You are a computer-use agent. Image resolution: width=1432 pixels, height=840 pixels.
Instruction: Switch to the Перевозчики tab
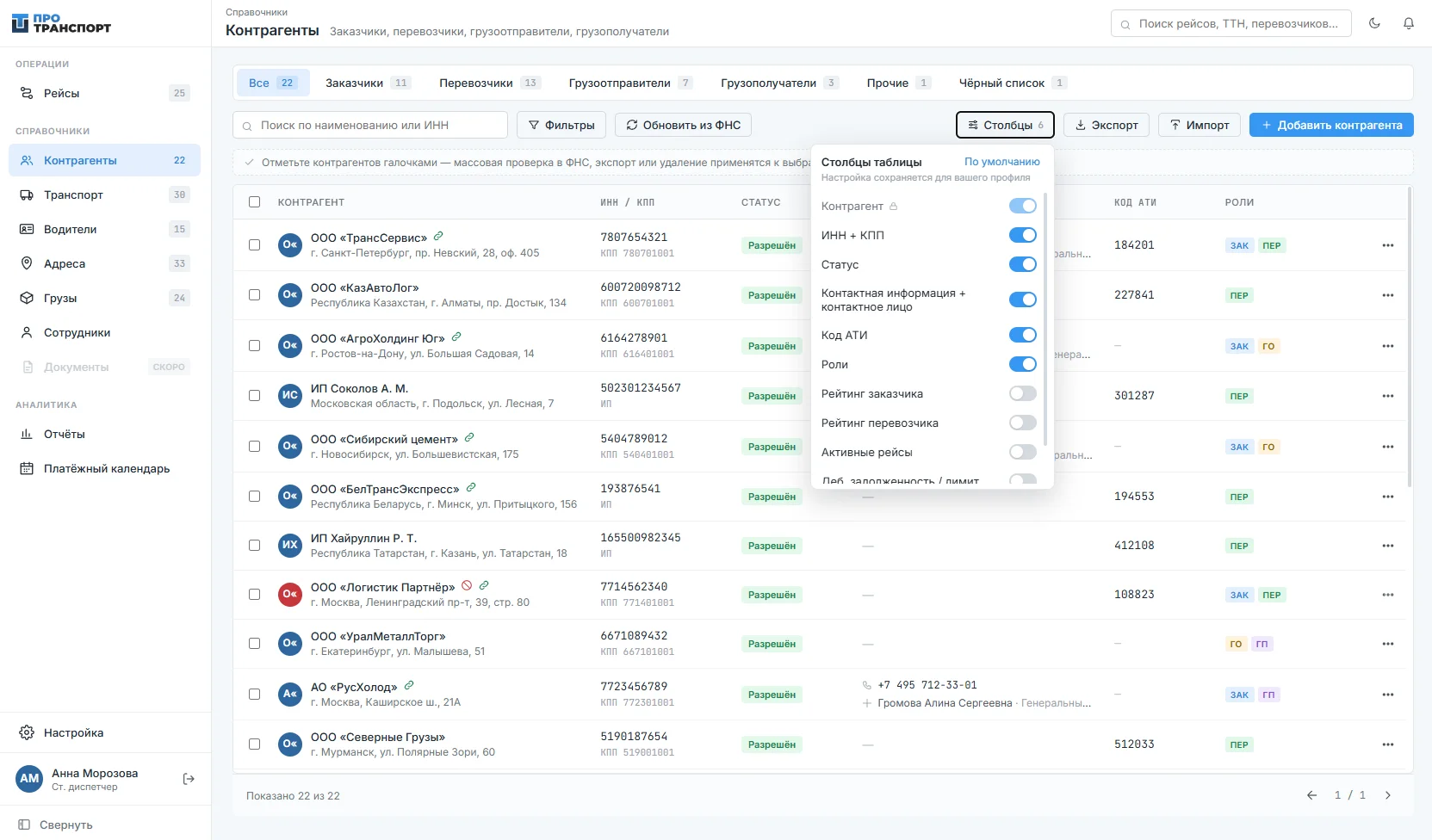coord(489,83)
